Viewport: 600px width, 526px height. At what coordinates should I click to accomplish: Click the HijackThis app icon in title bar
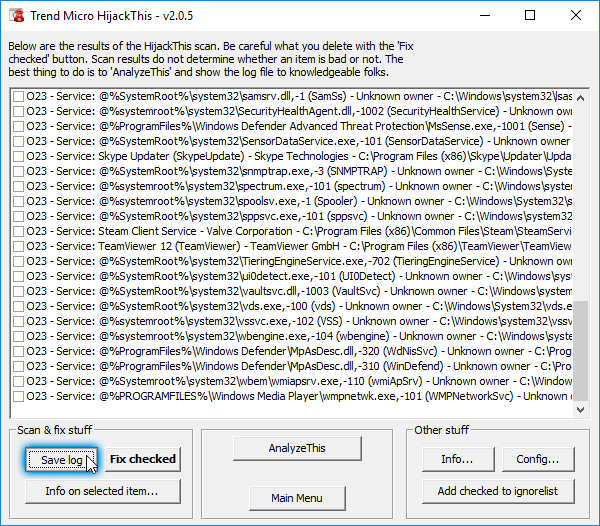(16, 16)
